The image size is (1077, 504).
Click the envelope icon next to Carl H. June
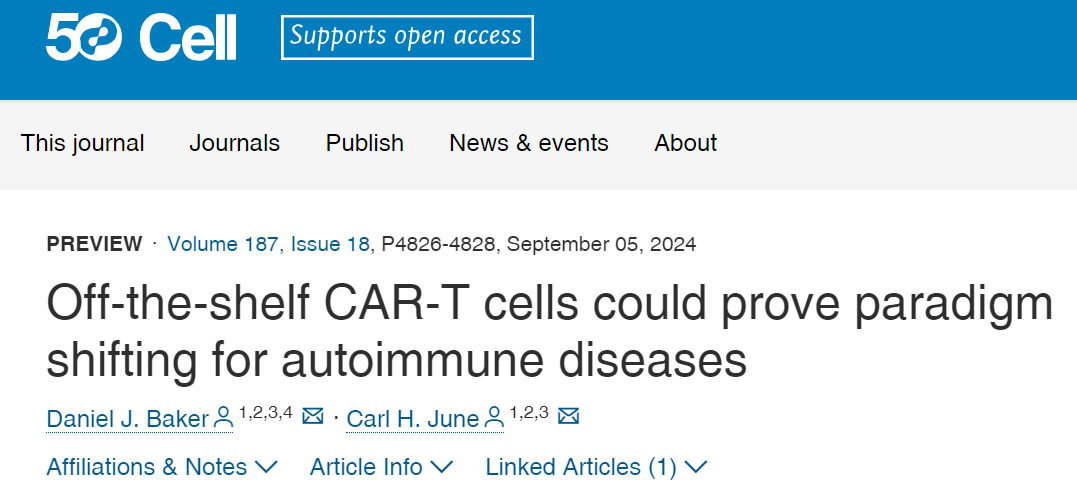point(569,416)
